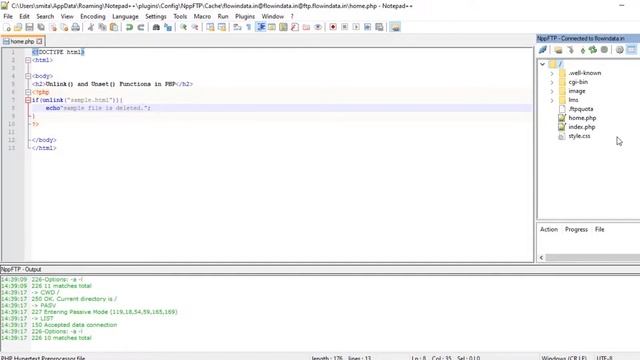The height and width of the screenshot is (360, 640).
Task: Click NppFTP abort transfer icon
Action: point(604,50)
